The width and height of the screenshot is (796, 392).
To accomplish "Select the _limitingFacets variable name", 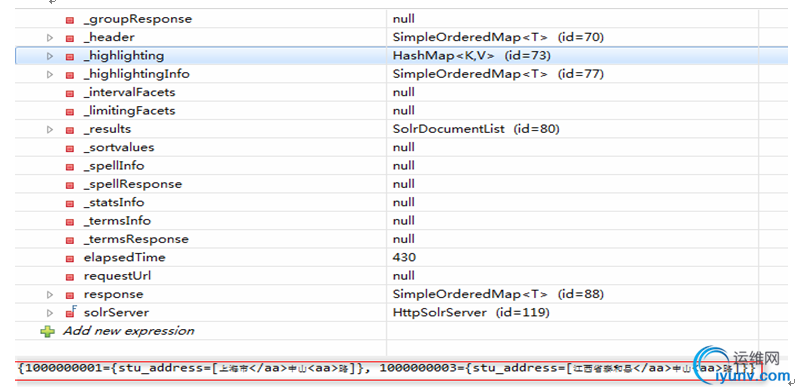I will (129, 111).
